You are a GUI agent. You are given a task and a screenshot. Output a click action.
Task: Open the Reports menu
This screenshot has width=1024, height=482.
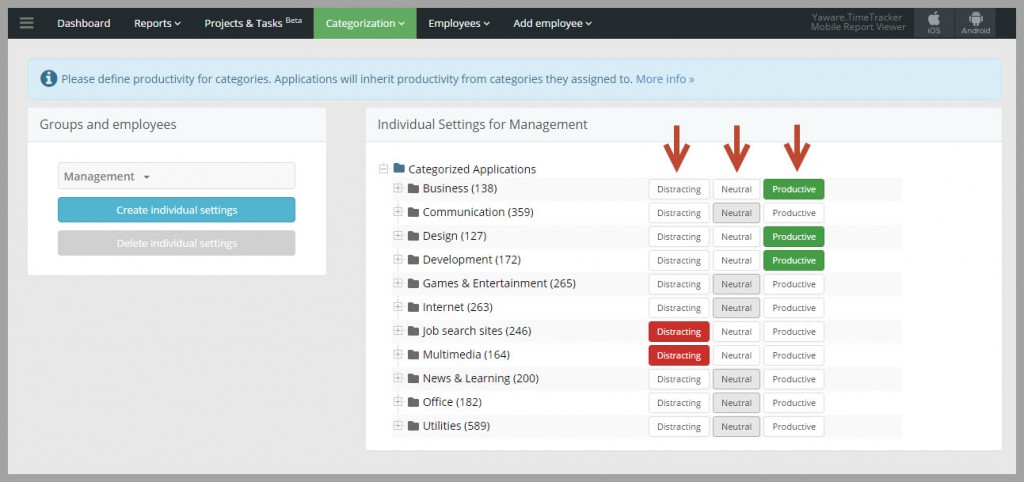click(157, 24)
